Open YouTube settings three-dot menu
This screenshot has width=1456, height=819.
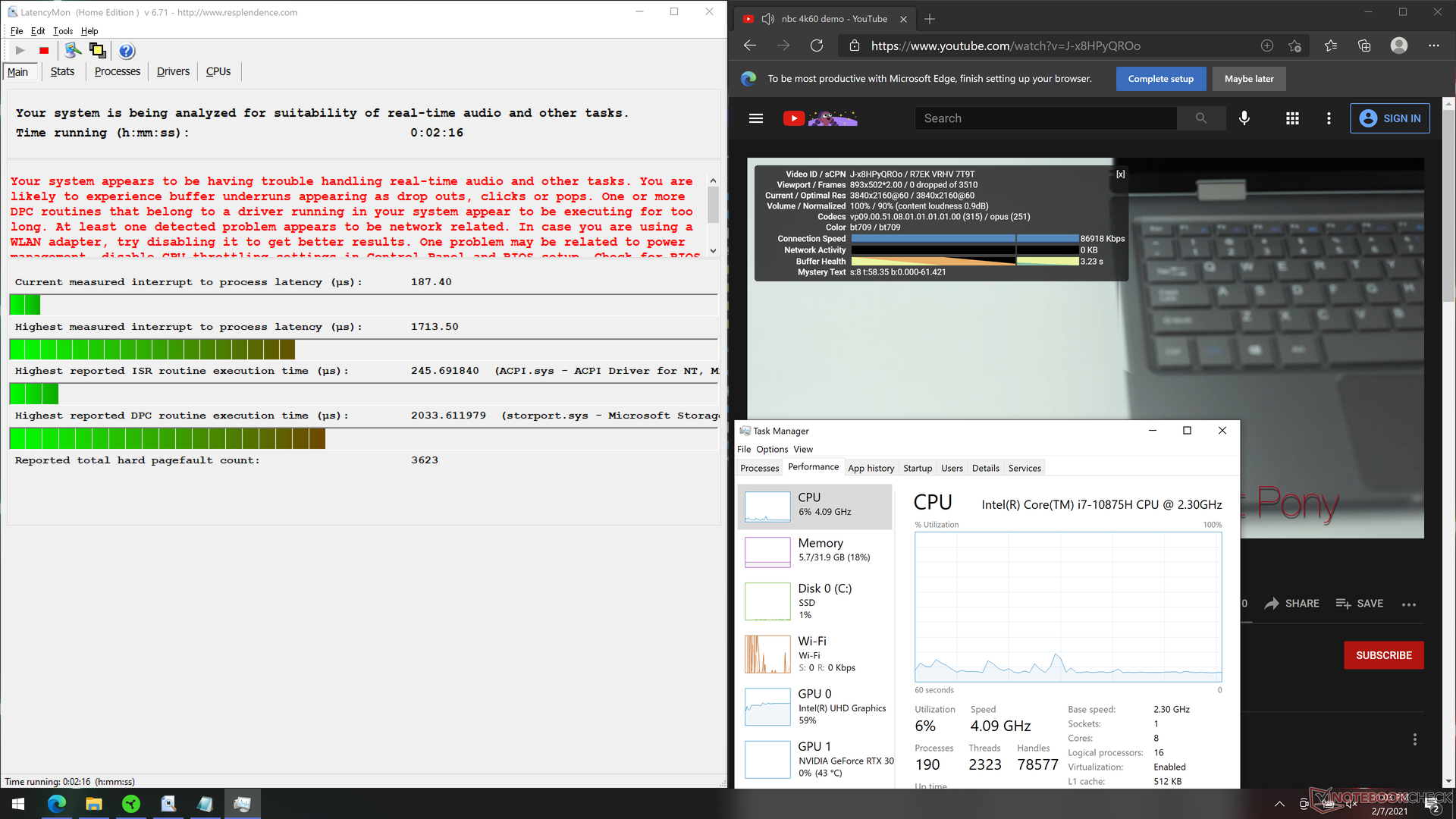tap(1329, 118)
